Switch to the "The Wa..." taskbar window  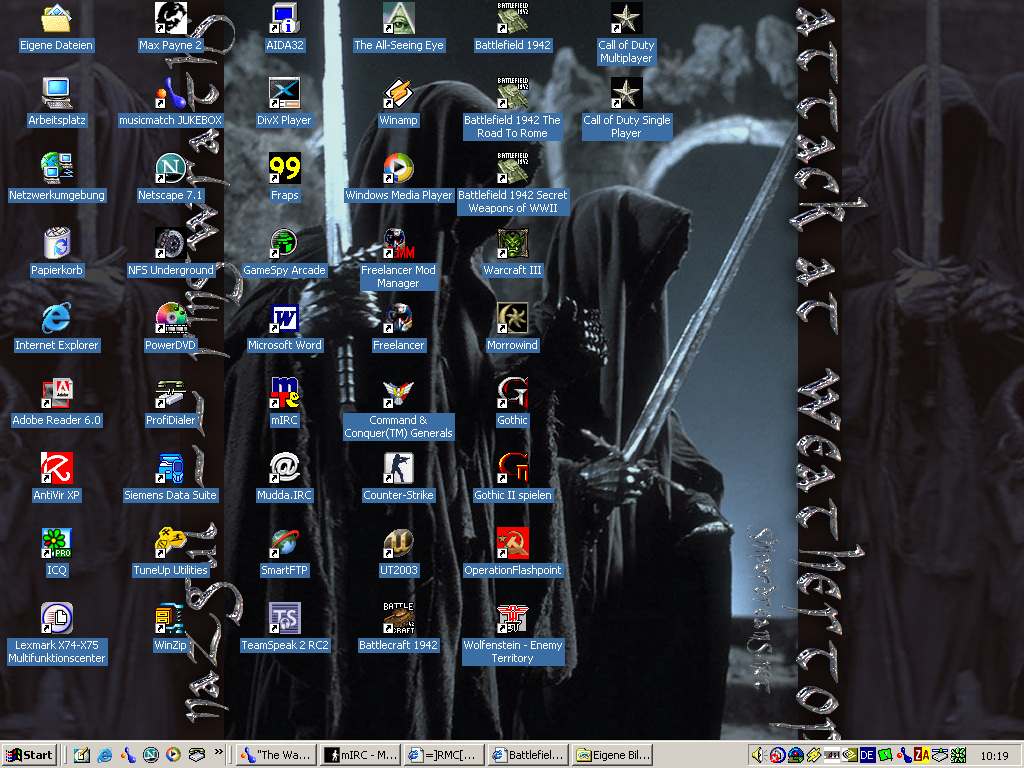tap(277, 755)
